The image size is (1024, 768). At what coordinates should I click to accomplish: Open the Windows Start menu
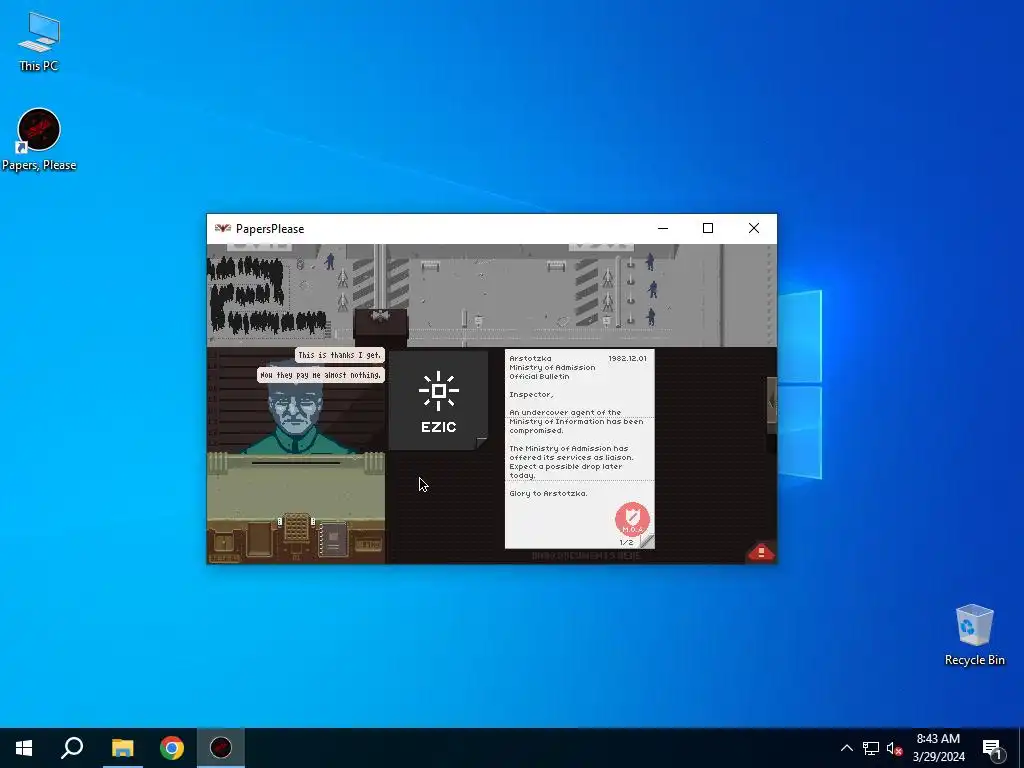pyautogui.click(x=24, y=748)
